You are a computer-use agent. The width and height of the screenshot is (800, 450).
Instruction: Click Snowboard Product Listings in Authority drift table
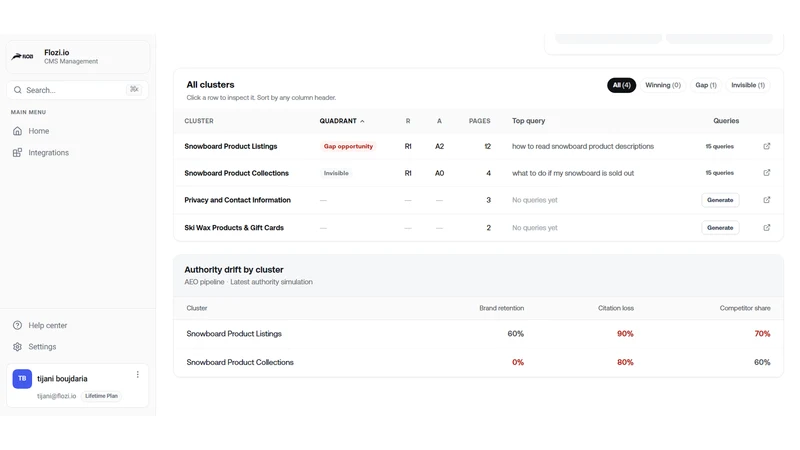tap(234, 334)
